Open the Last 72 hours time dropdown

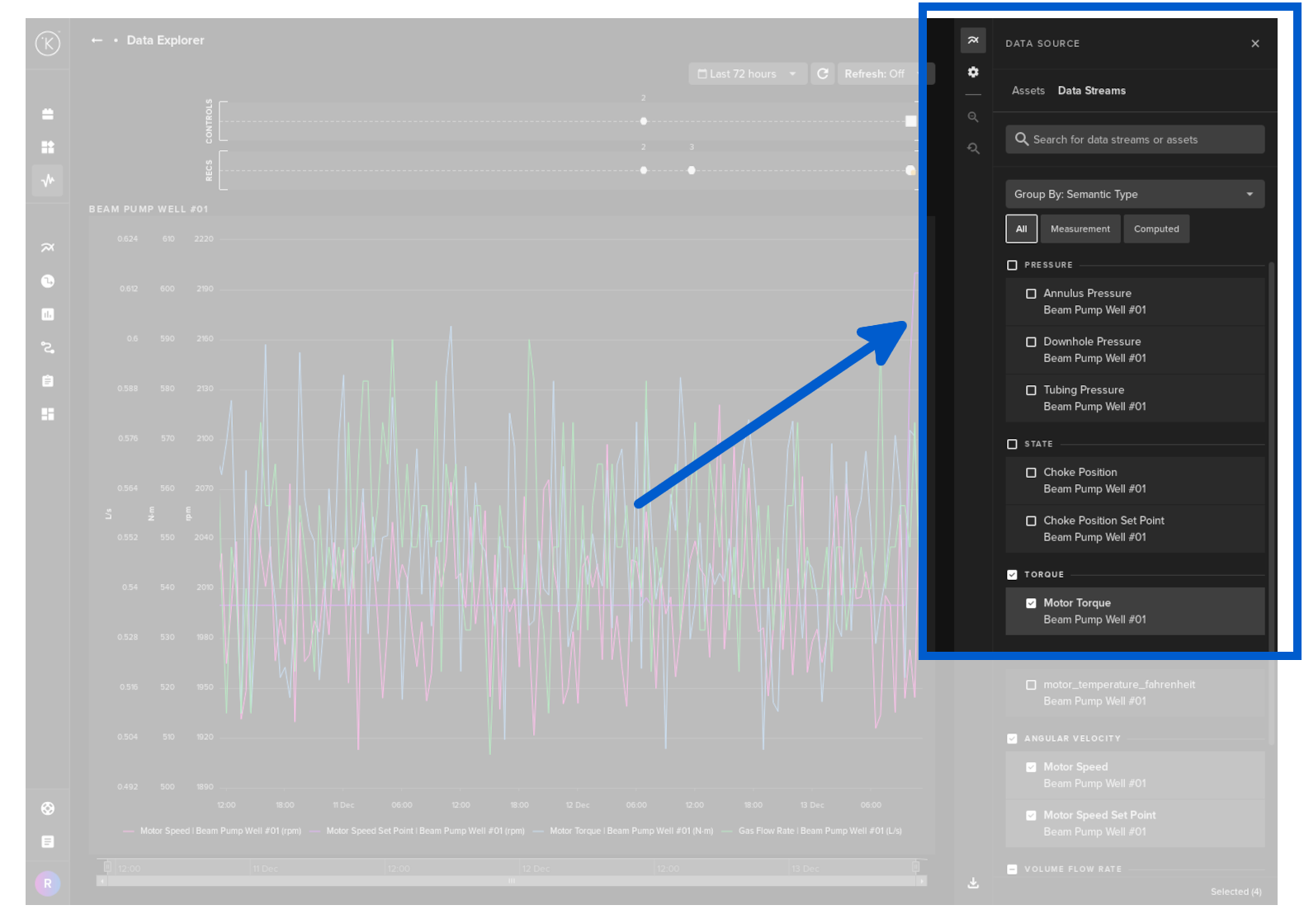[747, 74]
